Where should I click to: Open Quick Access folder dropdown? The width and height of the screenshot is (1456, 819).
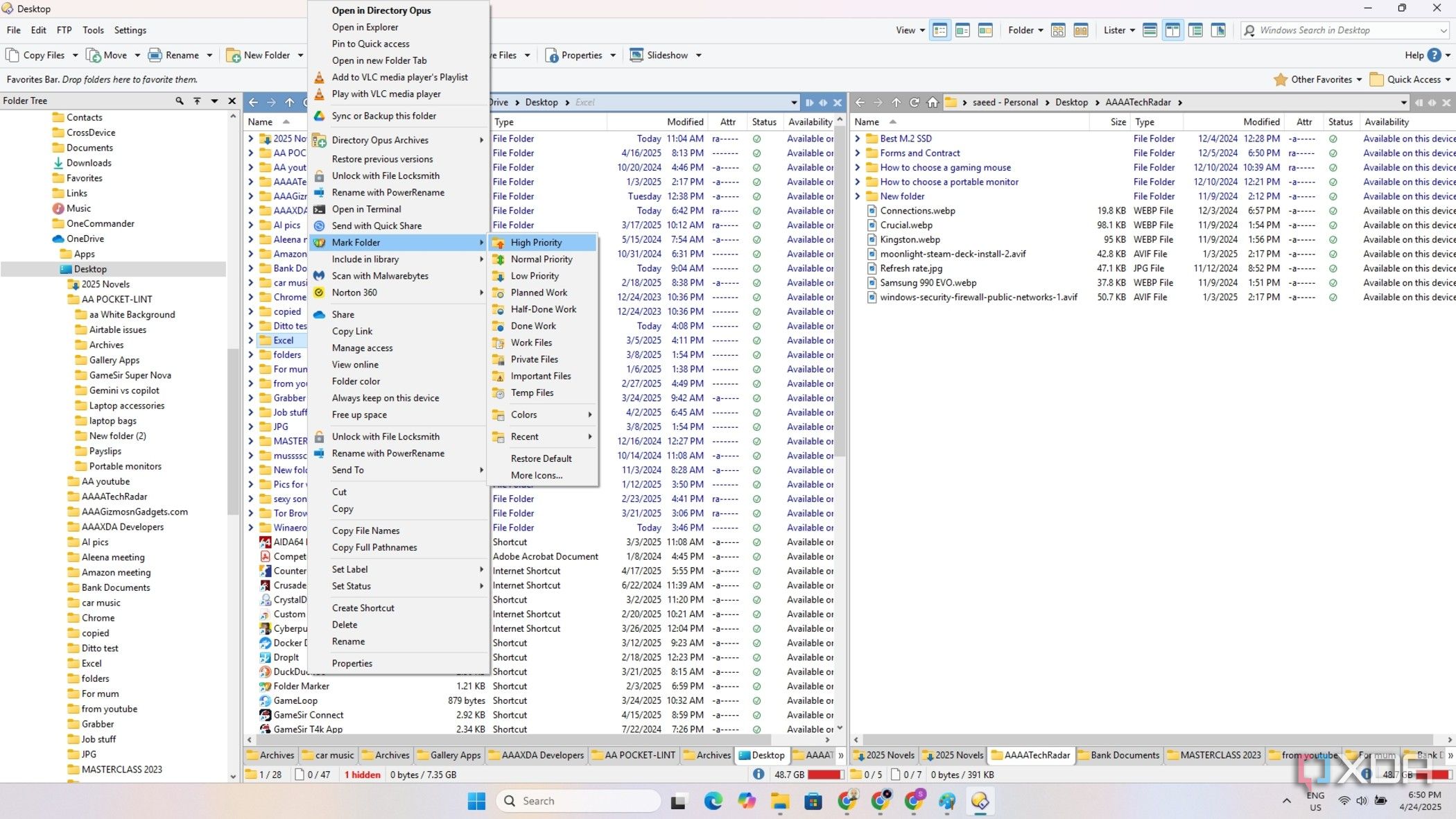(1410, 79)
